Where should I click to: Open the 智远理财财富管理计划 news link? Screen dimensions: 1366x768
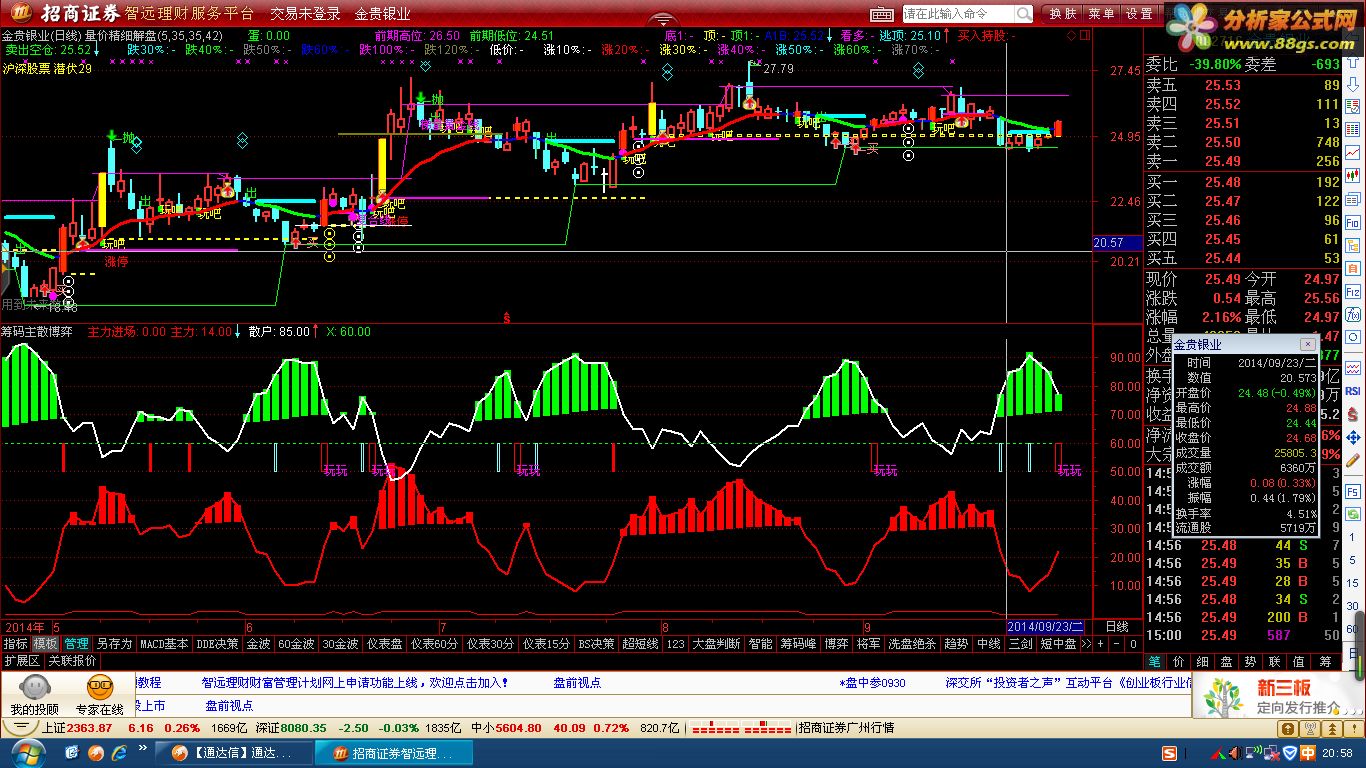click(x=355, y=683)
